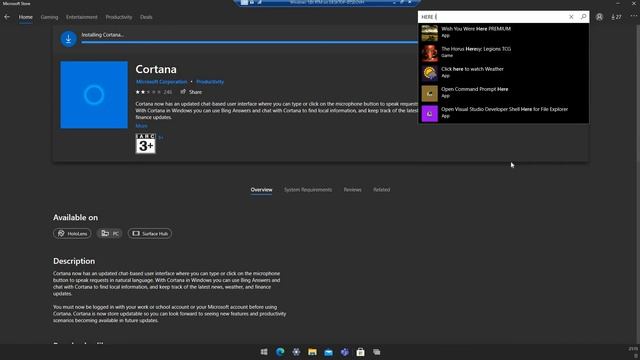Click Wish You Were Here thumbnail
Screen dimensions: 640x360
429,33
